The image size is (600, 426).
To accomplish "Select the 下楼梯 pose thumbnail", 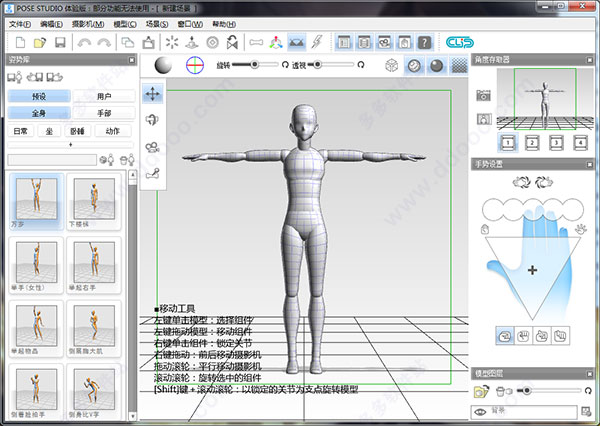I will point(94,201).
